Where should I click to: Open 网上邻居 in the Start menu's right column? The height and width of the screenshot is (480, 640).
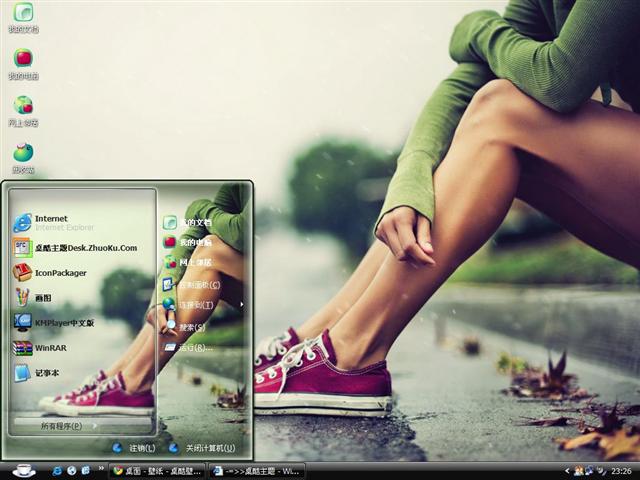click(187, 262)
